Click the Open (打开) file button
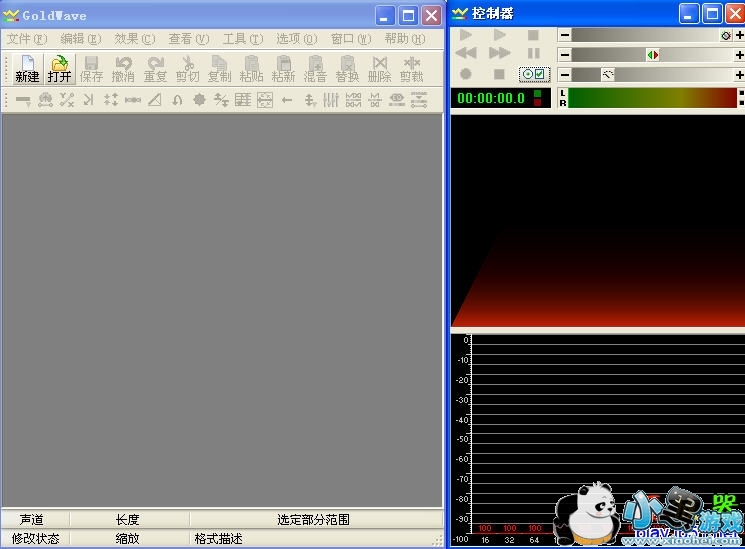Screen dimensions: 745x549 (x=60, y=69)
